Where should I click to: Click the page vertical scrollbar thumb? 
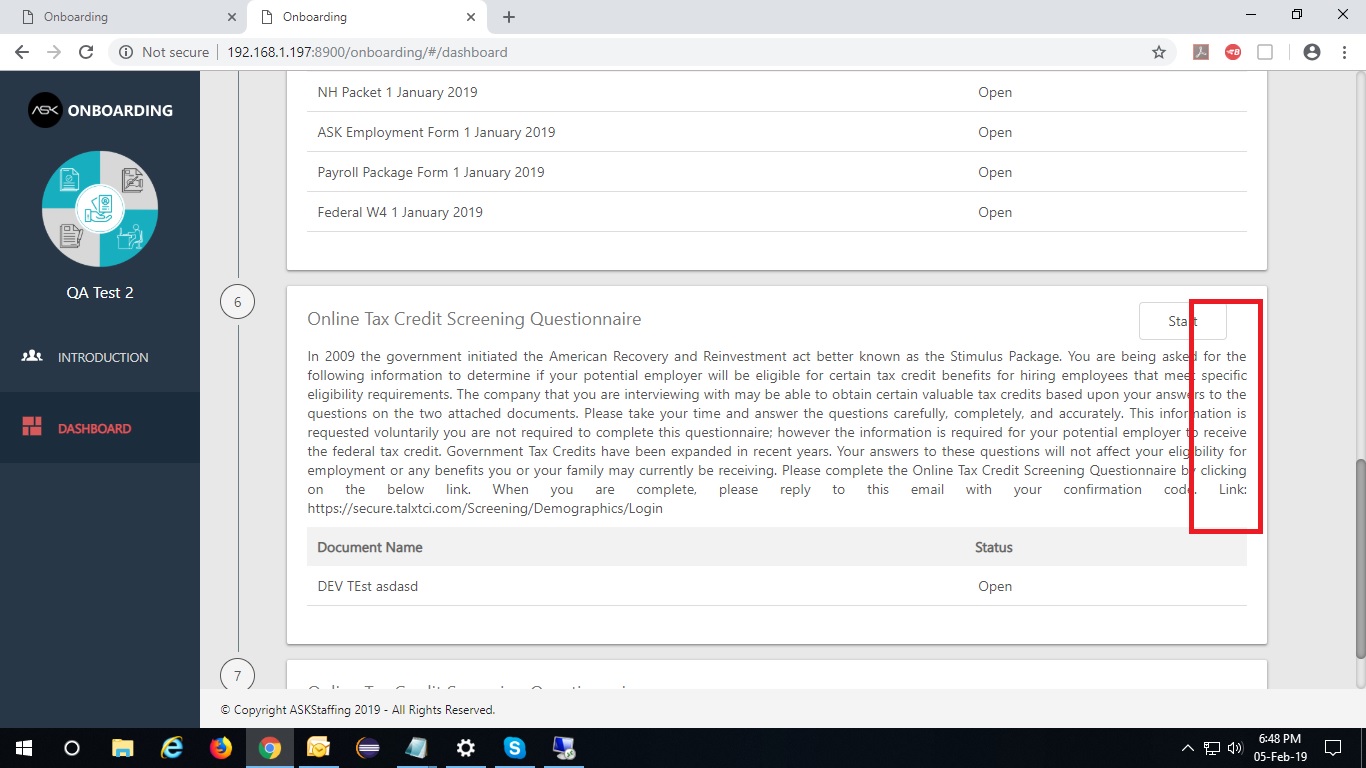click(1359, 558)
